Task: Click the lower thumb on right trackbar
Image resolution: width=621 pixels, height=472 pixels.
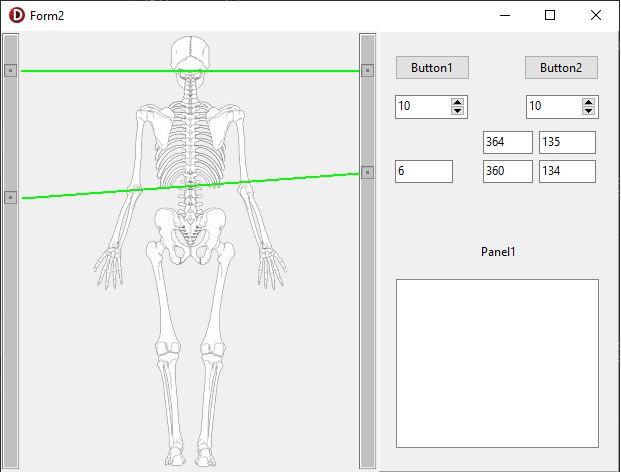Action: pos(368,173)
